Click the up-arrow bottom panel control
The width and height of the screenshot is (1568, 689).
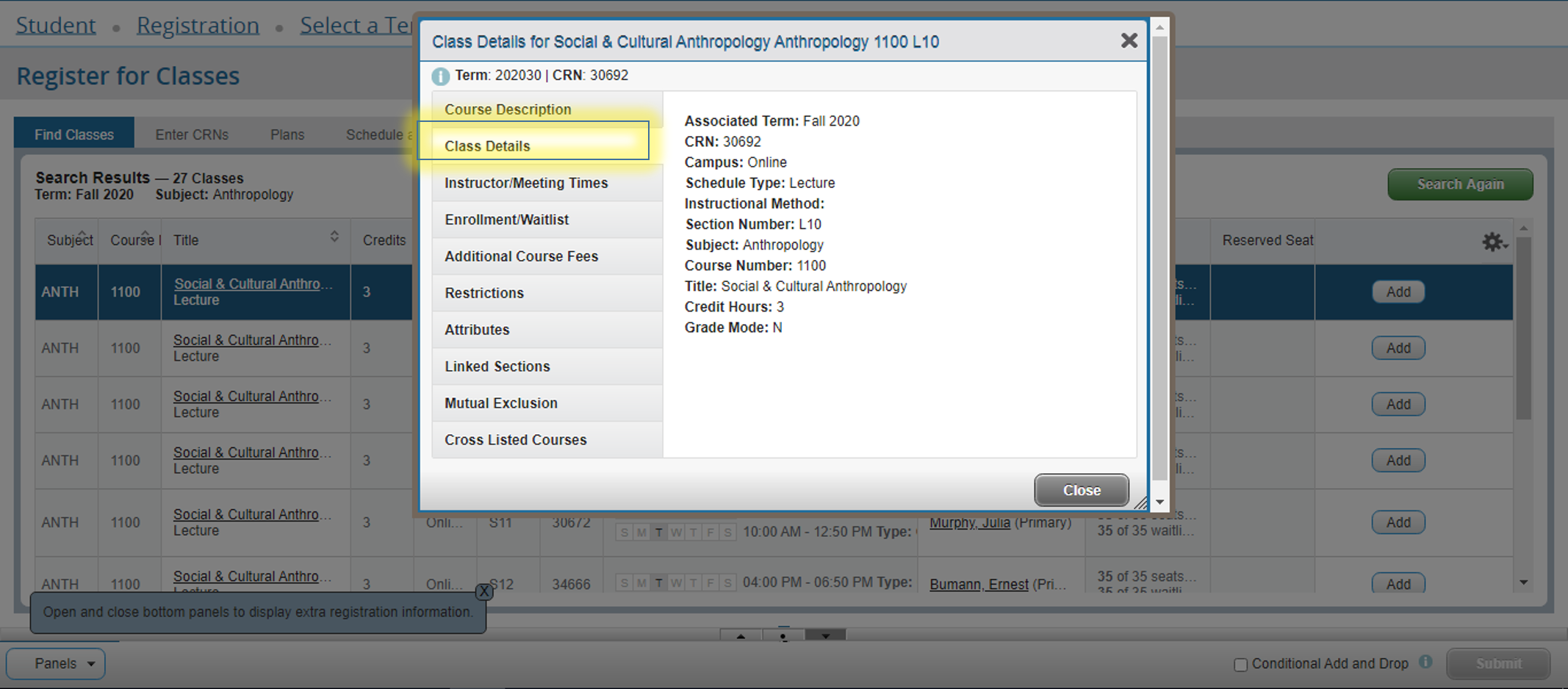741,636
